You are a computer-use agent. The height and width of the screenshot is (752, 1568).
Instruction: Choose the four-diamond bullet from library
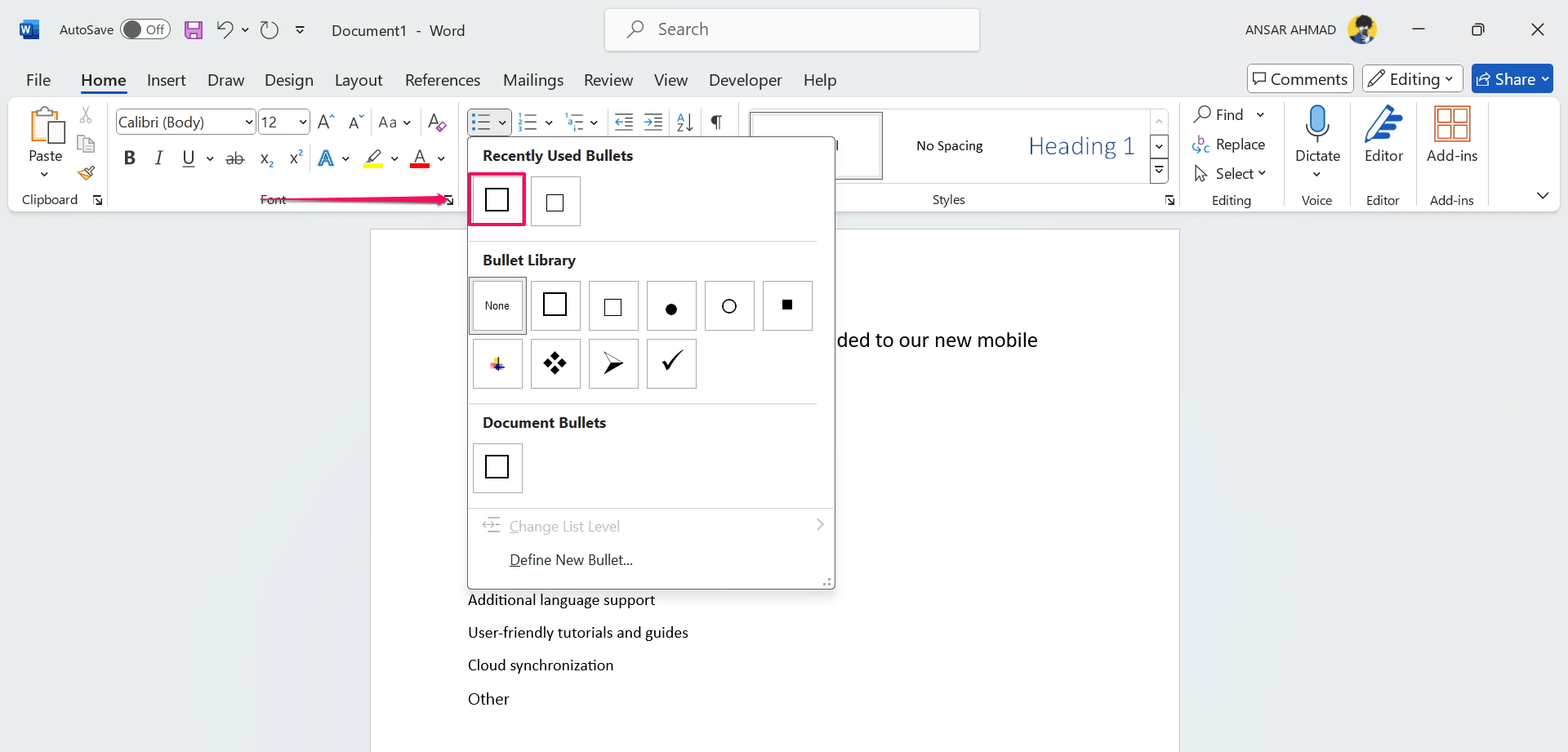click(x=555, y=363)
